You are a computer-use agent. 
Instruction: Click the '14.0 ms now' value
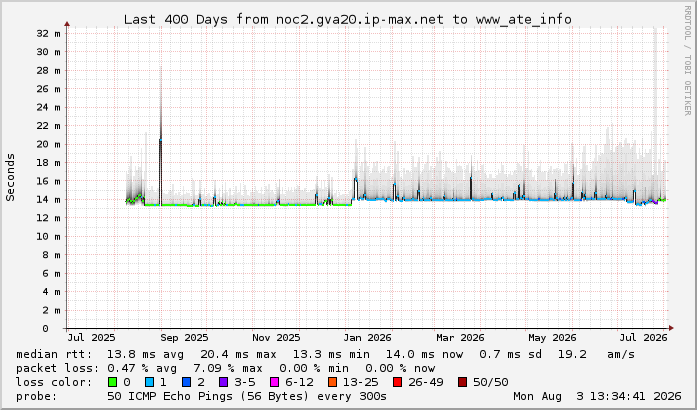[x=424, y=354]
